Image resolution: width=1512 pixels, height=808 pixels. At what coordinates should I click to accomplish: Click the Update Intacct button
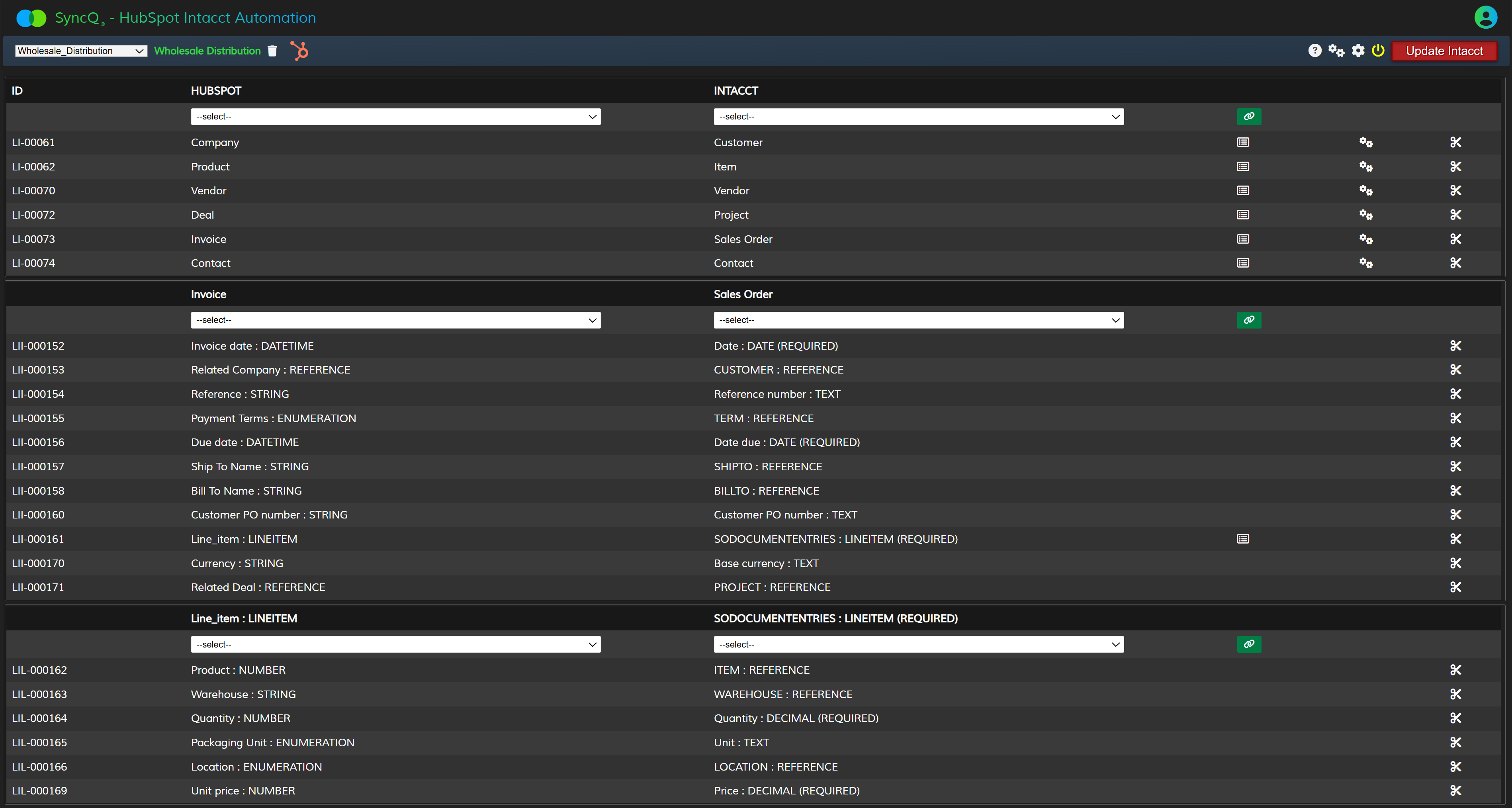(1444, 51)
